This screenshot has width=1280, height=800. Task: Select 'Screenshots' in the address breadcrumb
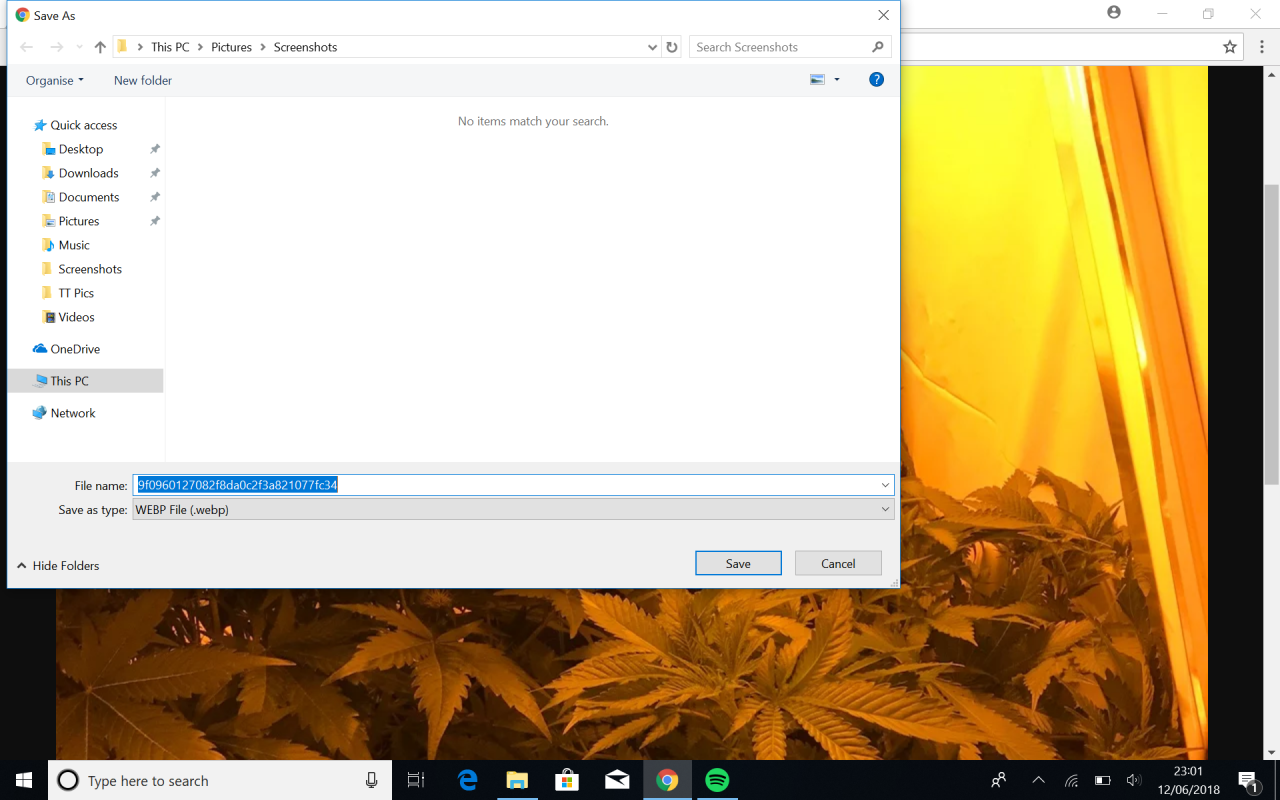coord(305,47)
